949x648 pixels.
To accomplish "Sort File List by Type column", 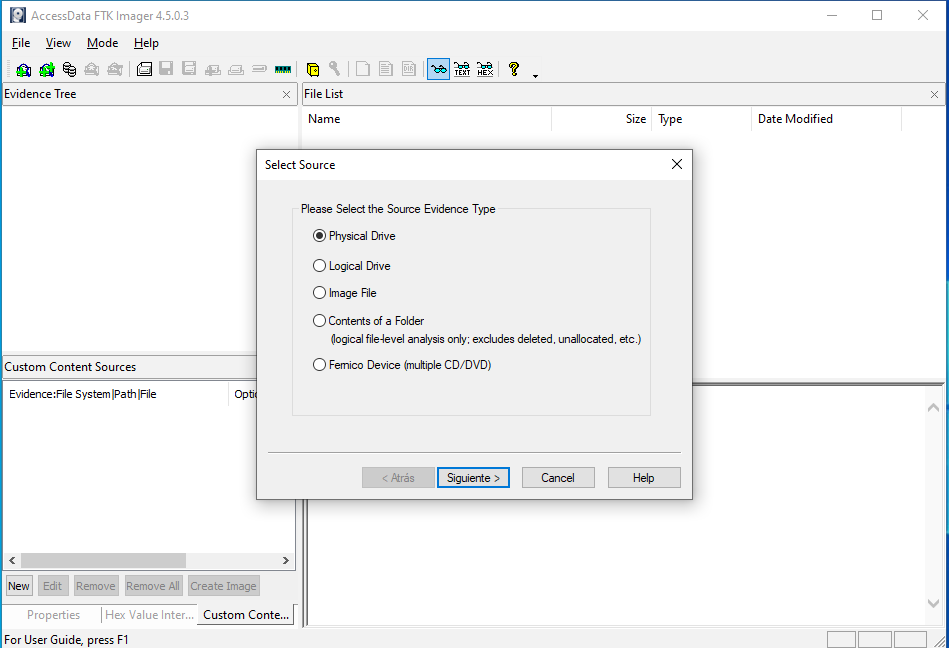I will point(701,119).
